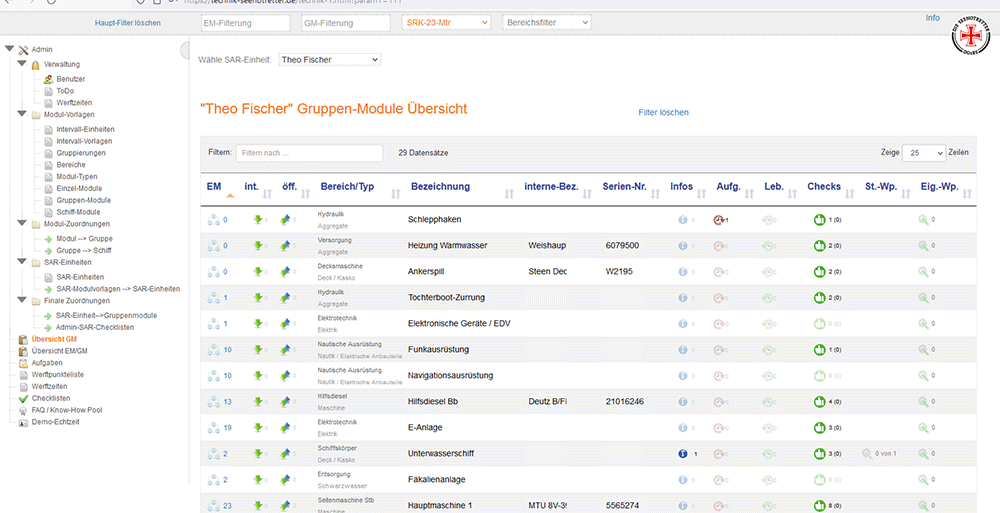Click info icon in E-Anlage row
Viewport: 1000px width, 513px height.
pyautogui.click(x=682, y=428)
